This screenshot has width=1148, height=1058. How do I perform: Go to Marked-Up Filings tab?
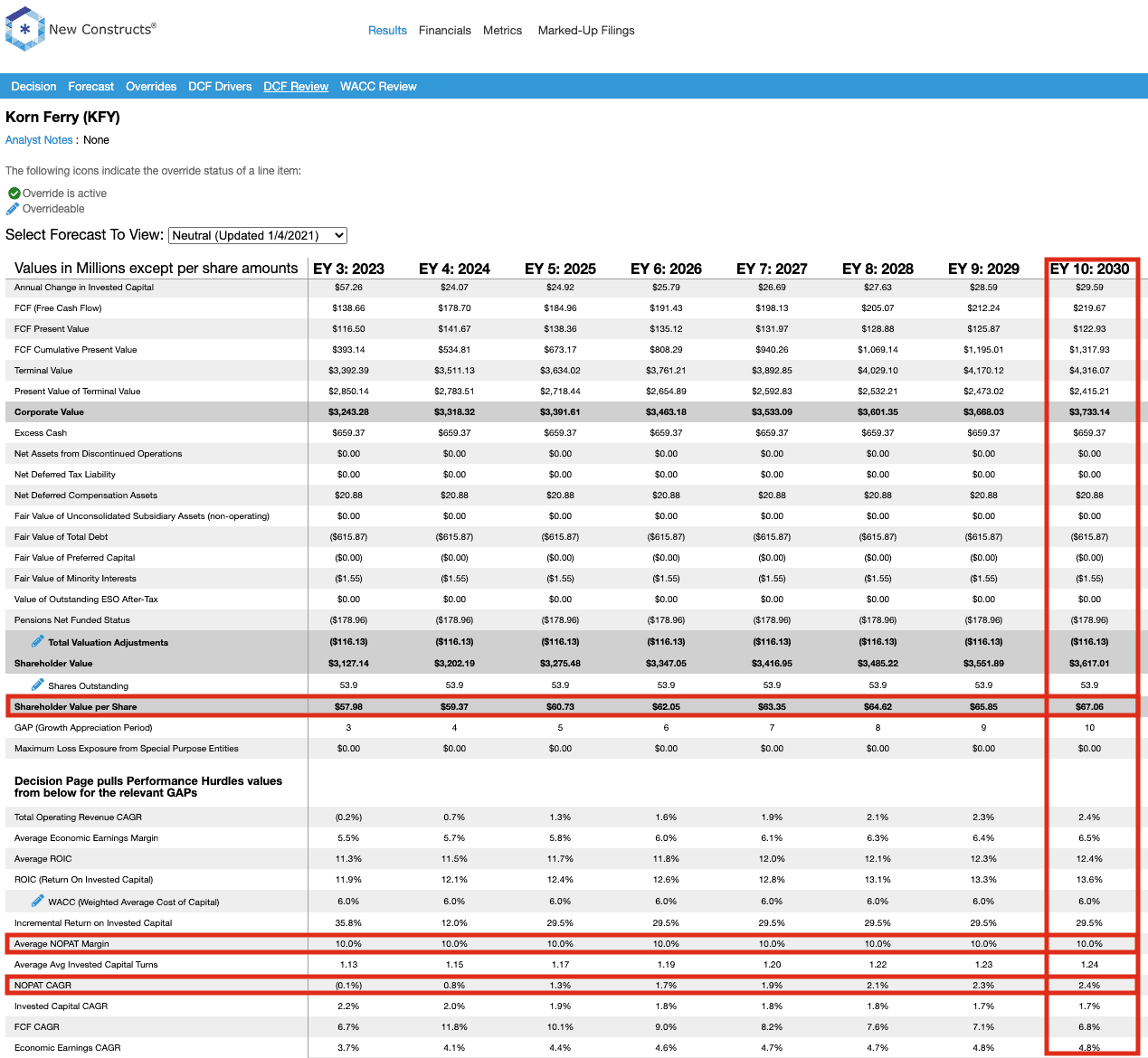pyautogui.click(x=586, y=30)
